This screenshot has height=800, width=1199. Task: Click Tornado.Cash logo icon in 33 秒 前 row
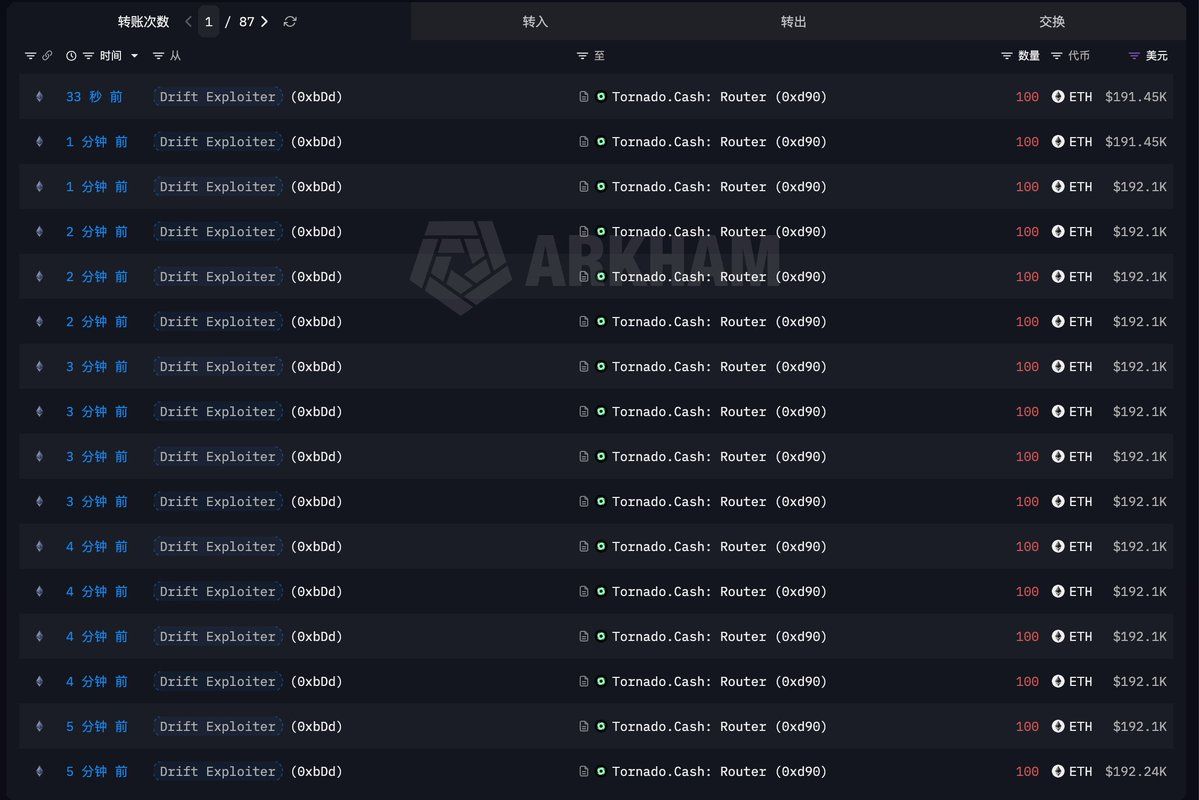point(601,96)
